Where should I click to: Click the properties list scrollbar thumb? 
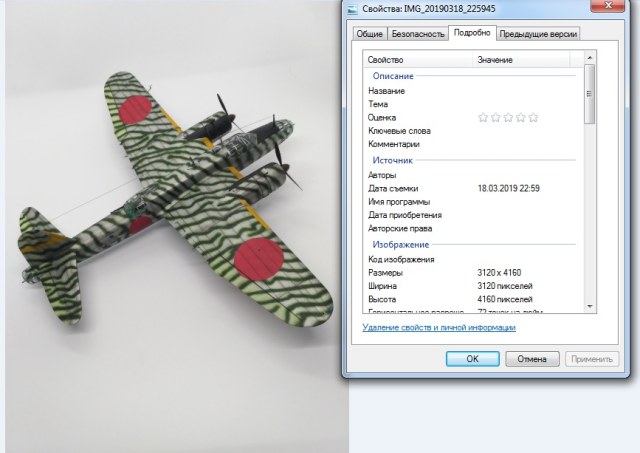(x=590, y=94)
